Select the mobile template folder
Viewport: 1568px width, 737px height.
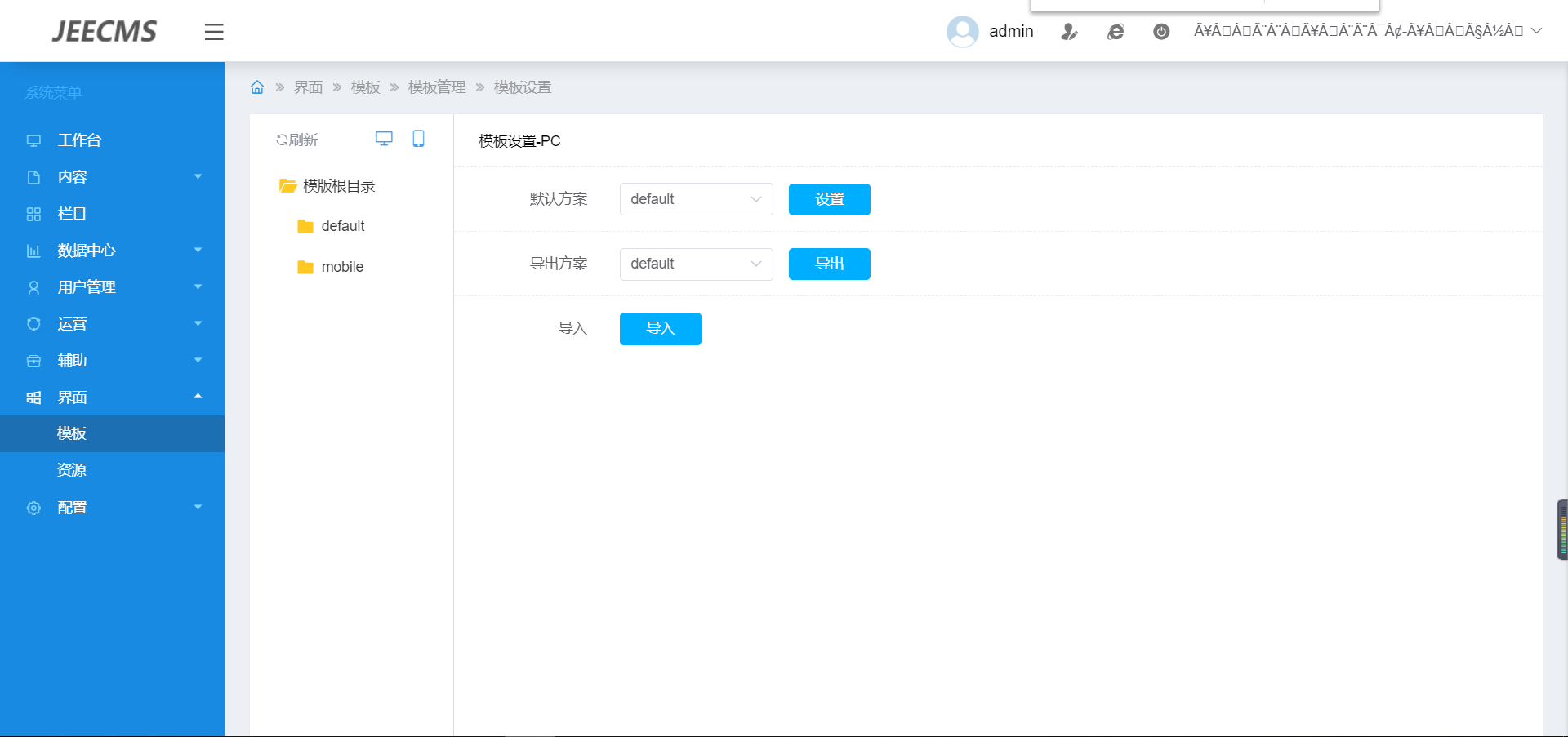pyautogui.click(x=331, y=267)
